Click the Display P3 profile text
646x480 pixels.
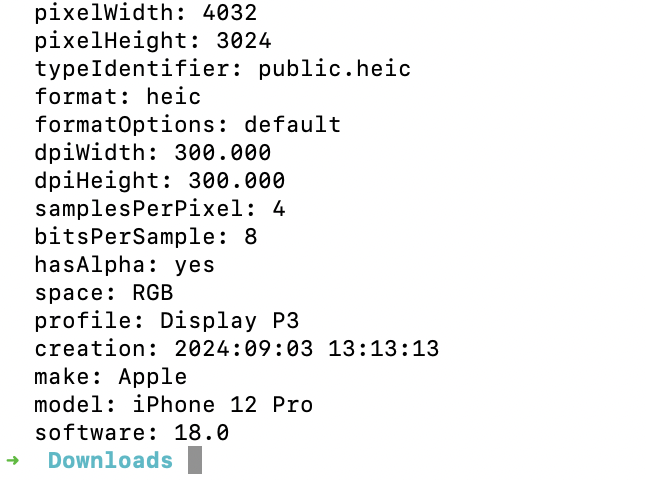click(x=229, y=321)
